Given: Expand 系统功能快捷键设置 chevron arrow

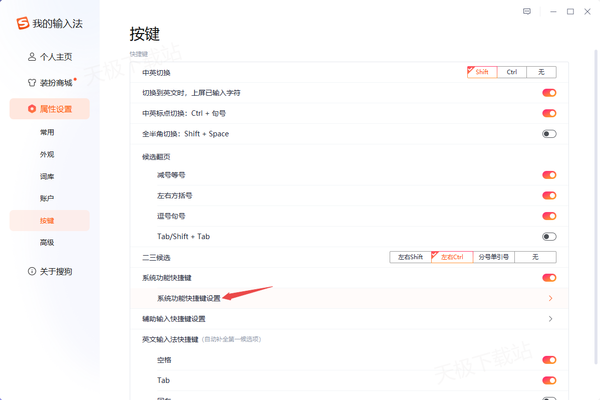Looking at the screenshot, I should tap(551, 298).
